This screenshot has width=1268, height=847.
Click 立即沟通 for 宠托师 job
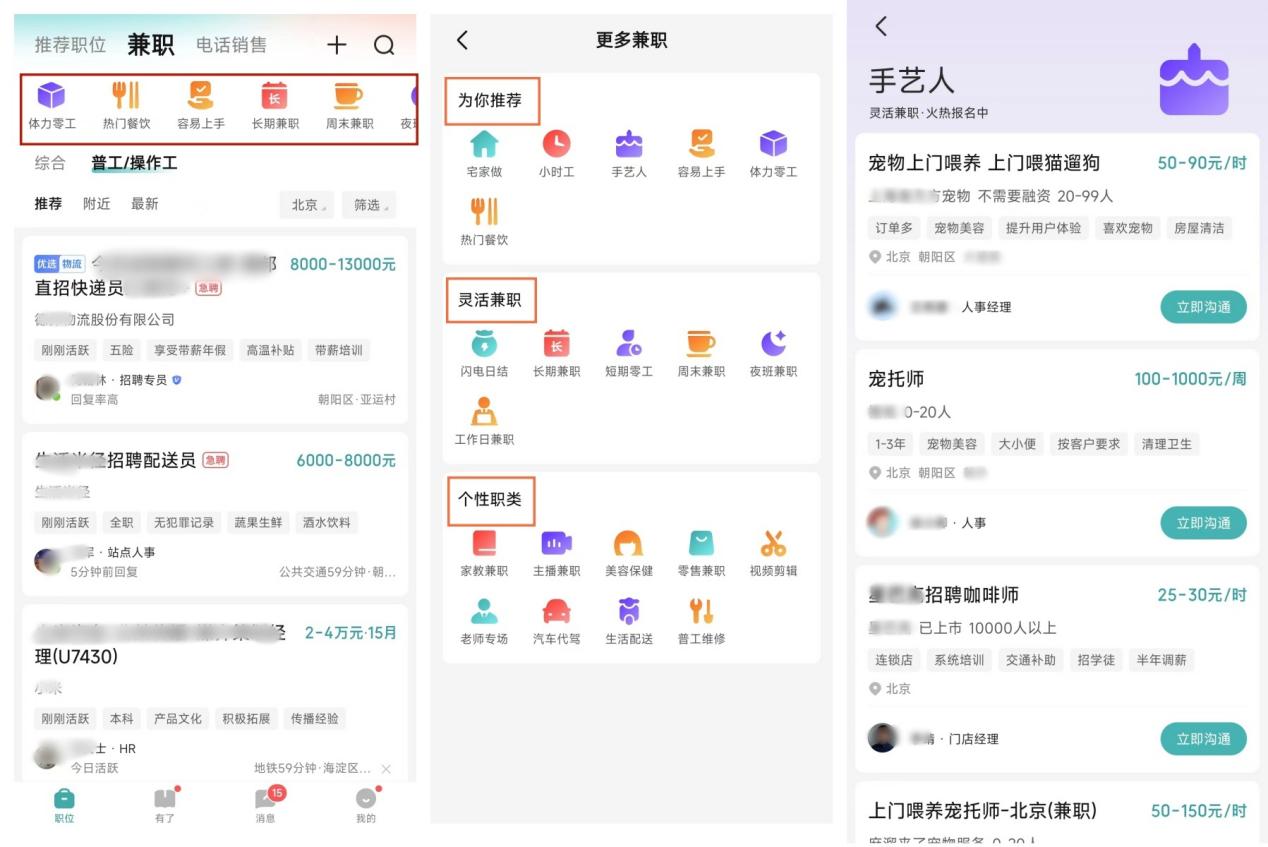pos(1203,523)
